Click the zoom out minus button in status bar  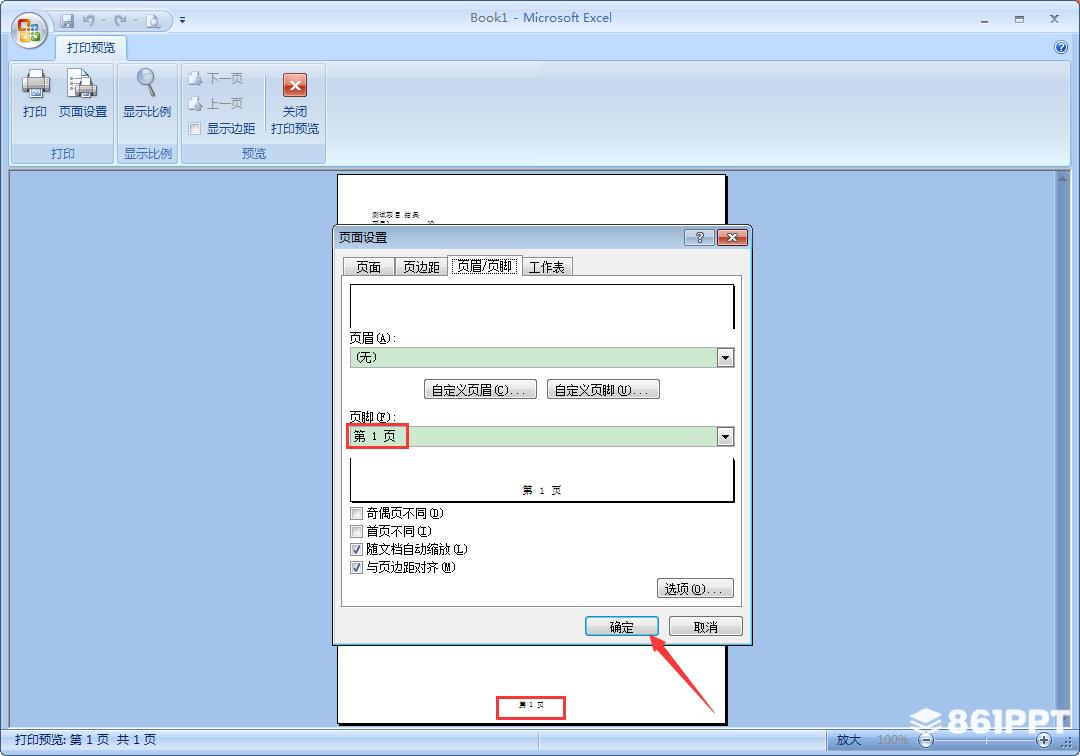point(927,740)
